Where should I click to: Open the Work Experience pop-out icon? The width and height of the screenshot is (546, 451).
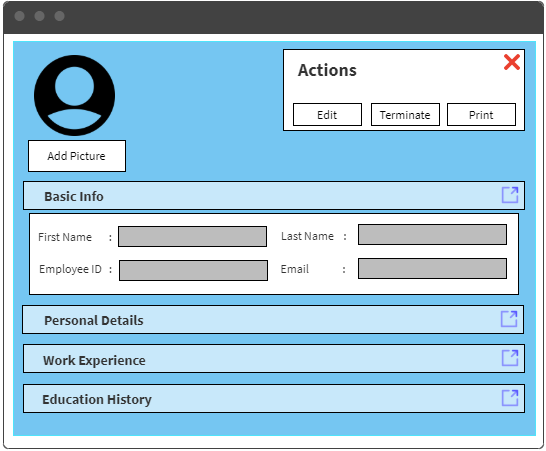[x=510, y=358]
